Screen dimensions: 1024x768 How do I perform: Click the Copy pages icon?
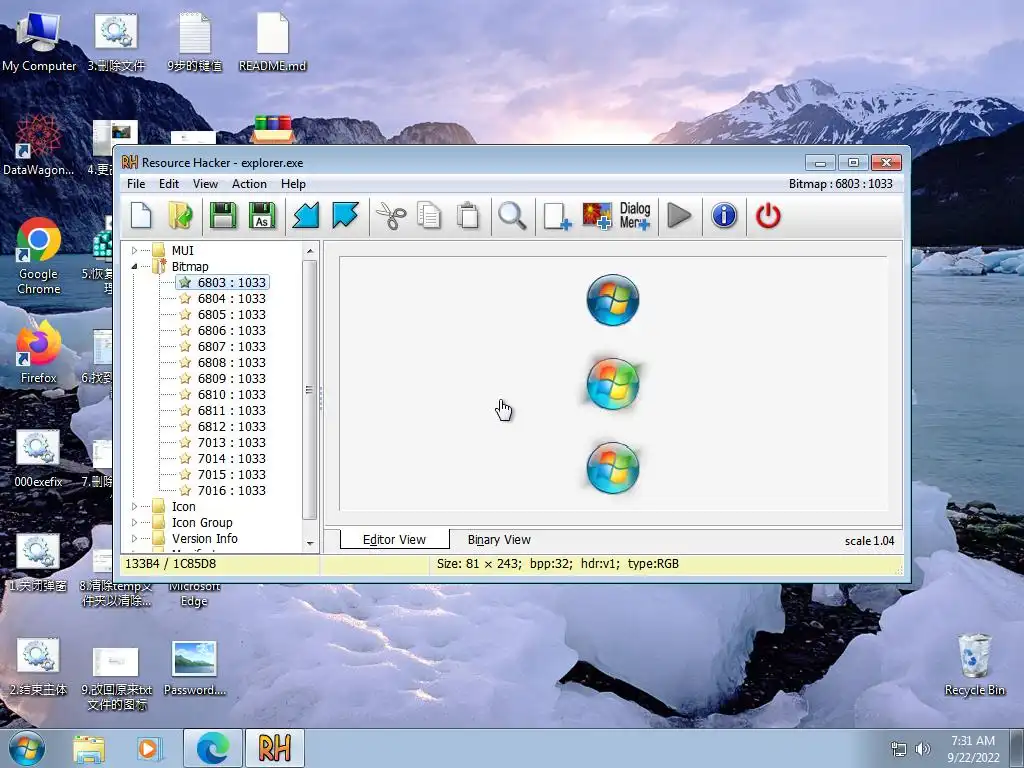pyautogui.click(x=429, y=216)
